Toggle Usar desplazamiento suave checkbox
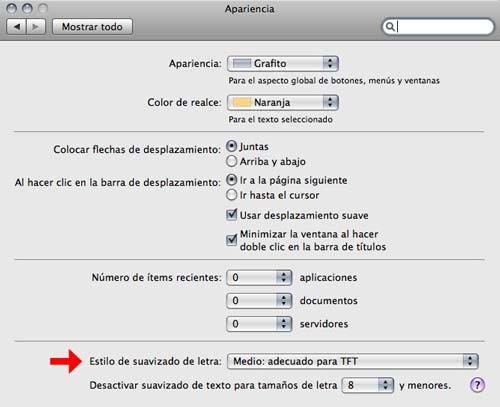This screenshot has height=407, width=500. [232, 215]
